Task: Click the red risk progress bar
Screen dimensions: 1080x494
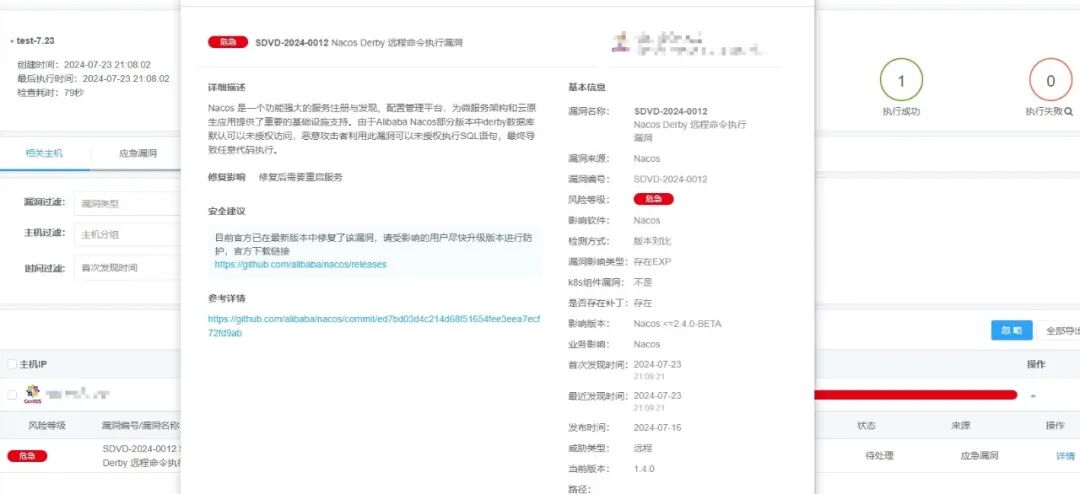Action: click(915, 395)
